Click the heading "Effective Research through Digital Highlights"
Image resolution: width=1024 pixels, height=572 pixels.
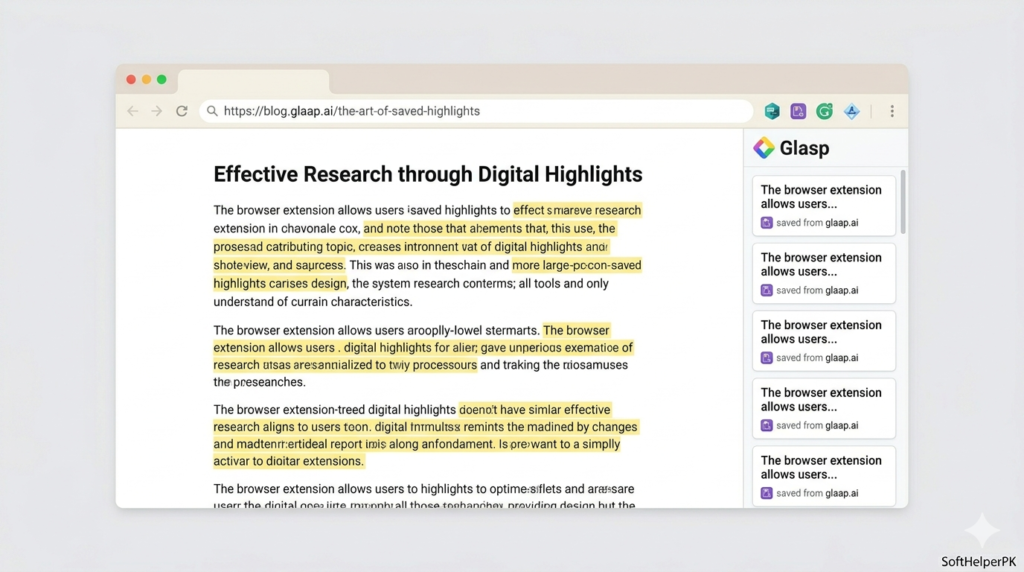point(428,174)
